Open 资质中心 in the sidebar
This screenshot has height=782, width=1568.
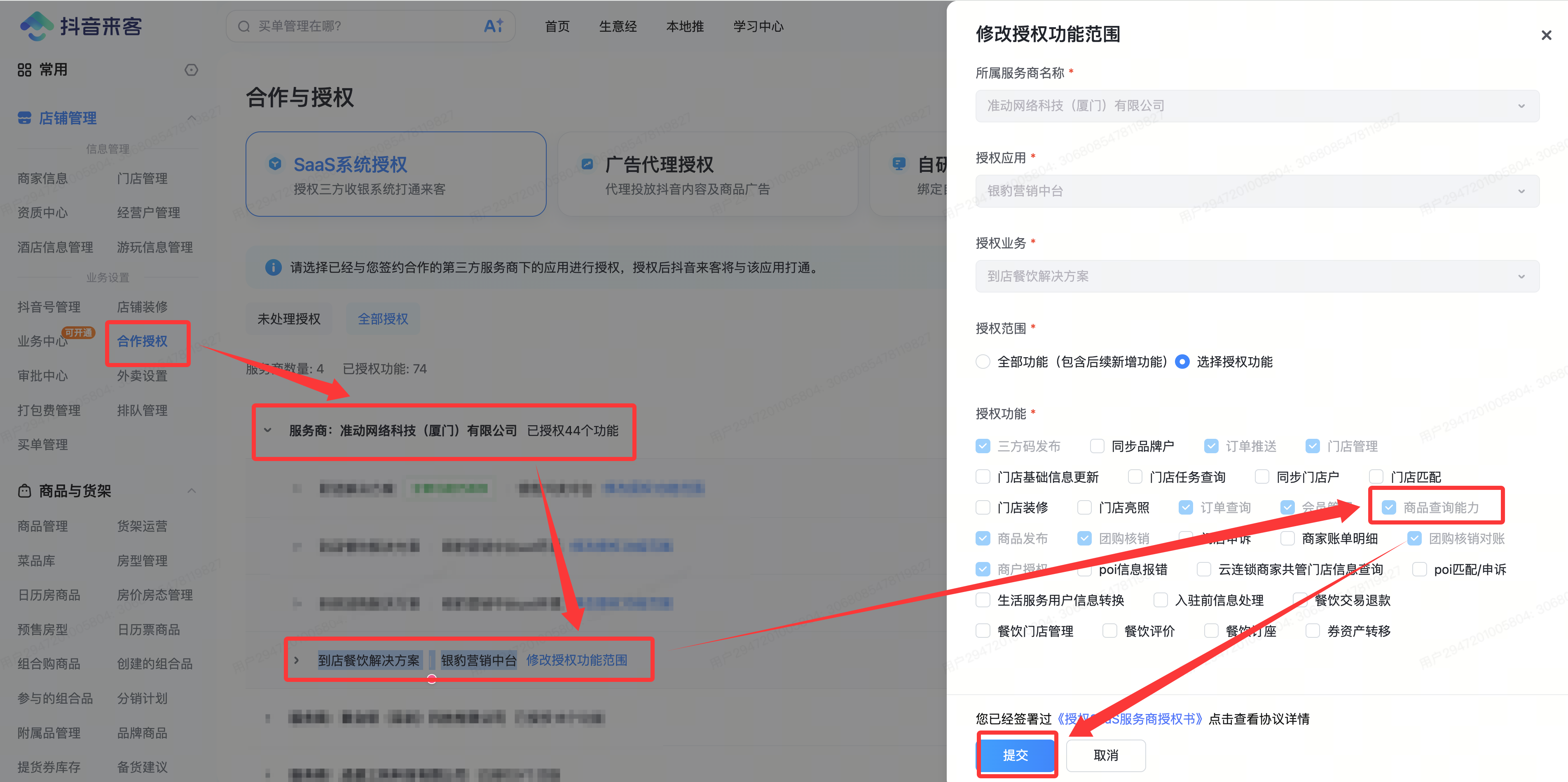point(42,212)
